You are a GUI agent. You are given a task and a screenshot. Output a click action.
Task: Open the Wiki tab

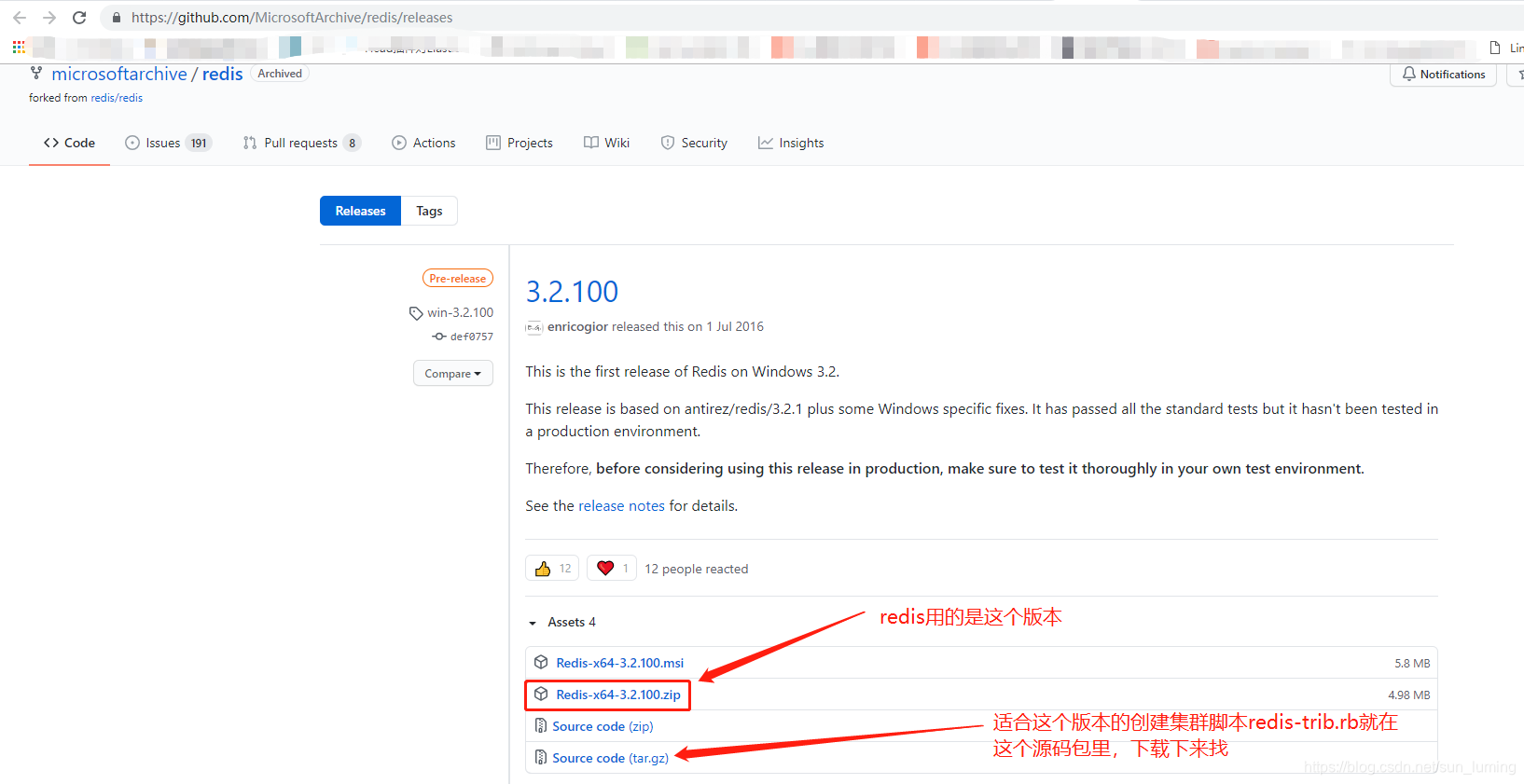click(606, 143)
